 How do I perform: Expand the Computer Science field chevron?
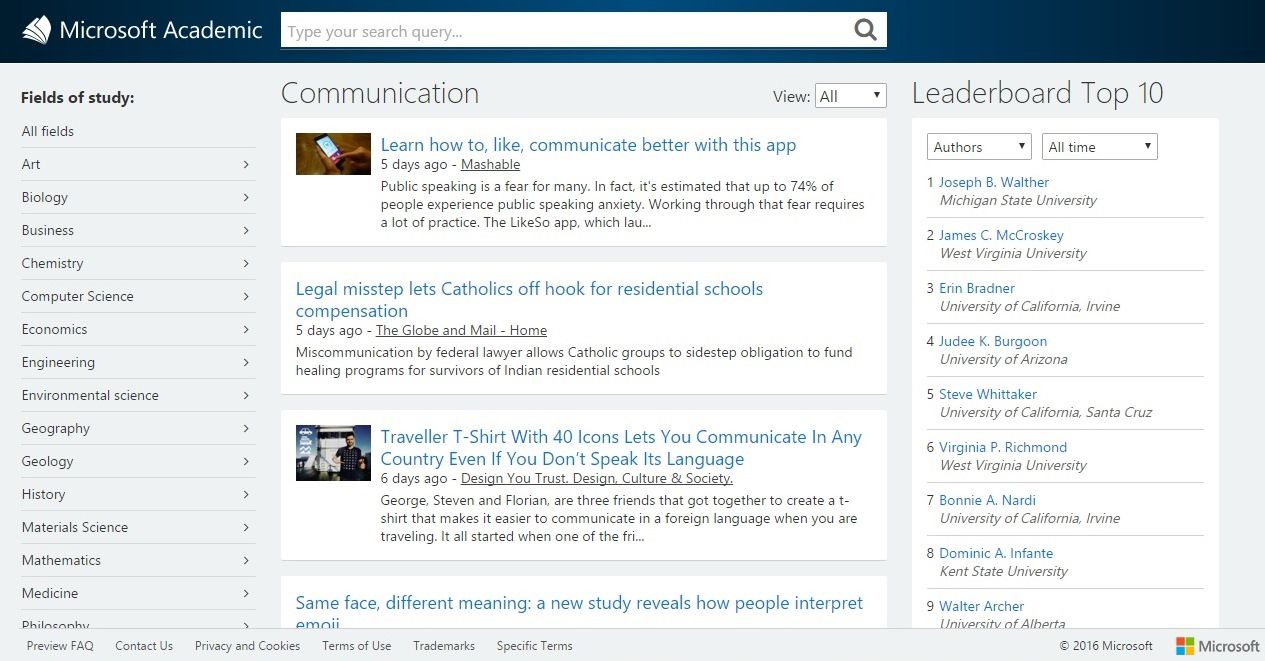click(246, 296)
